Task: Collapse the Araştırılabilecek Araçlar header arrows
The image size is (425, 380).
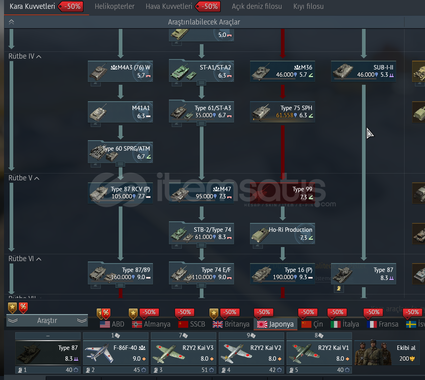Action: [x=11, y=22]
